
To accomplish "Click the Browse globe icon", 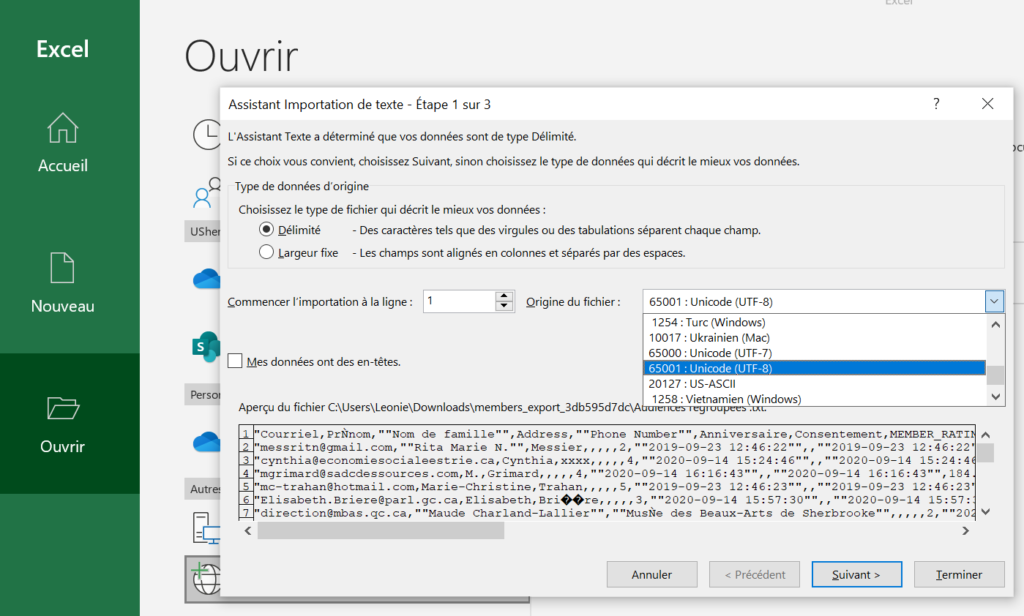I will click(x=204, y=580).
